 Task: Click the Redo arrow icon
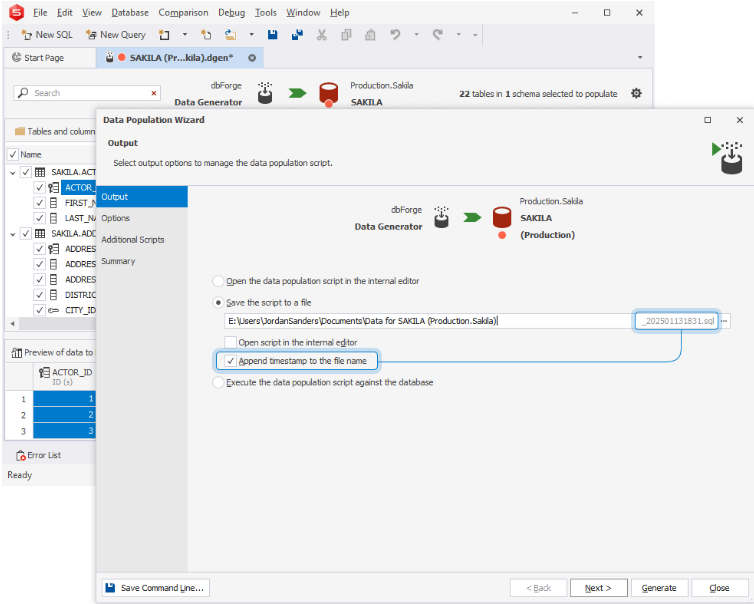[437, 35]
